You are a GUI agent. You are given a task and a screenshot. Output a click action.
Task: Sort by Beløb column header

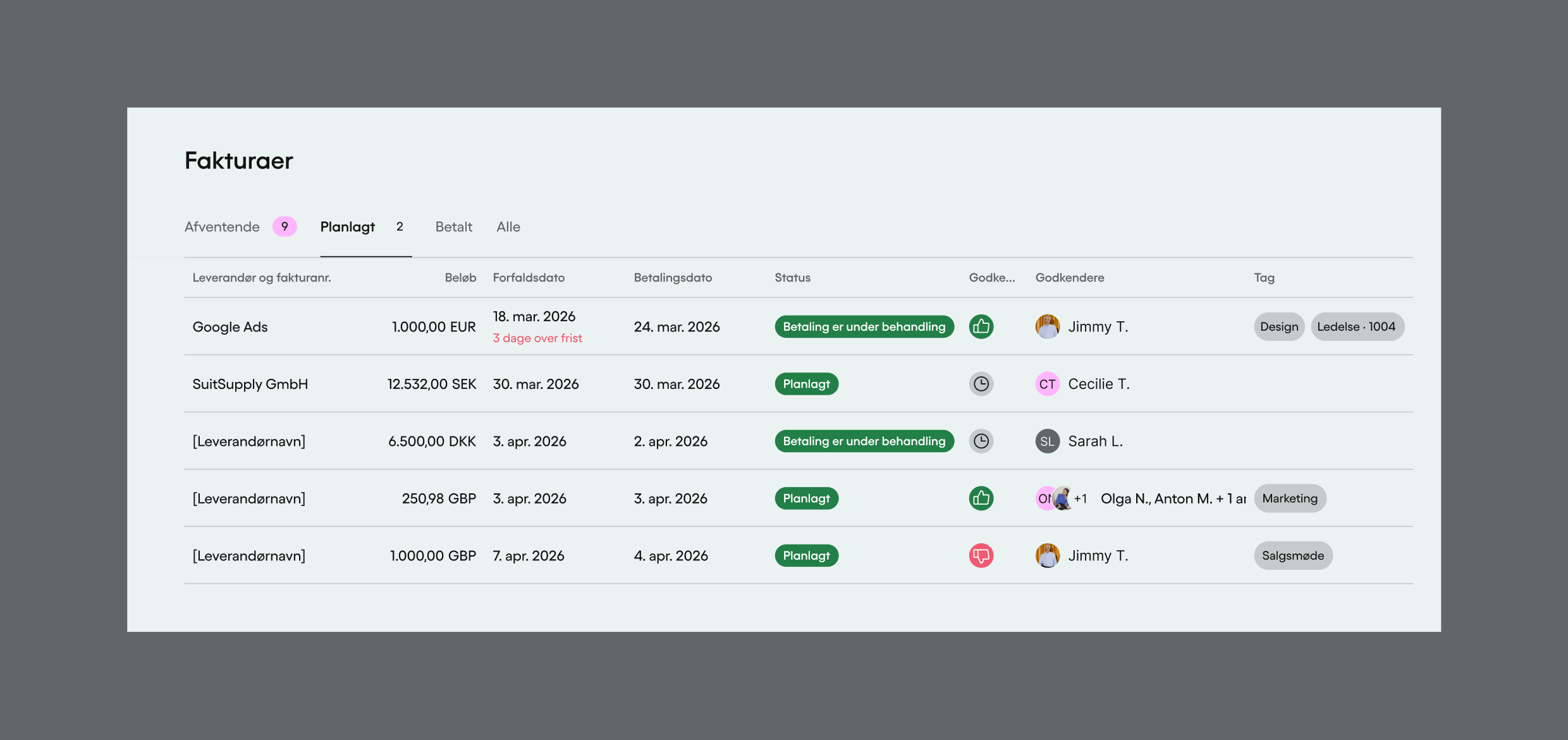pos(460,278)
